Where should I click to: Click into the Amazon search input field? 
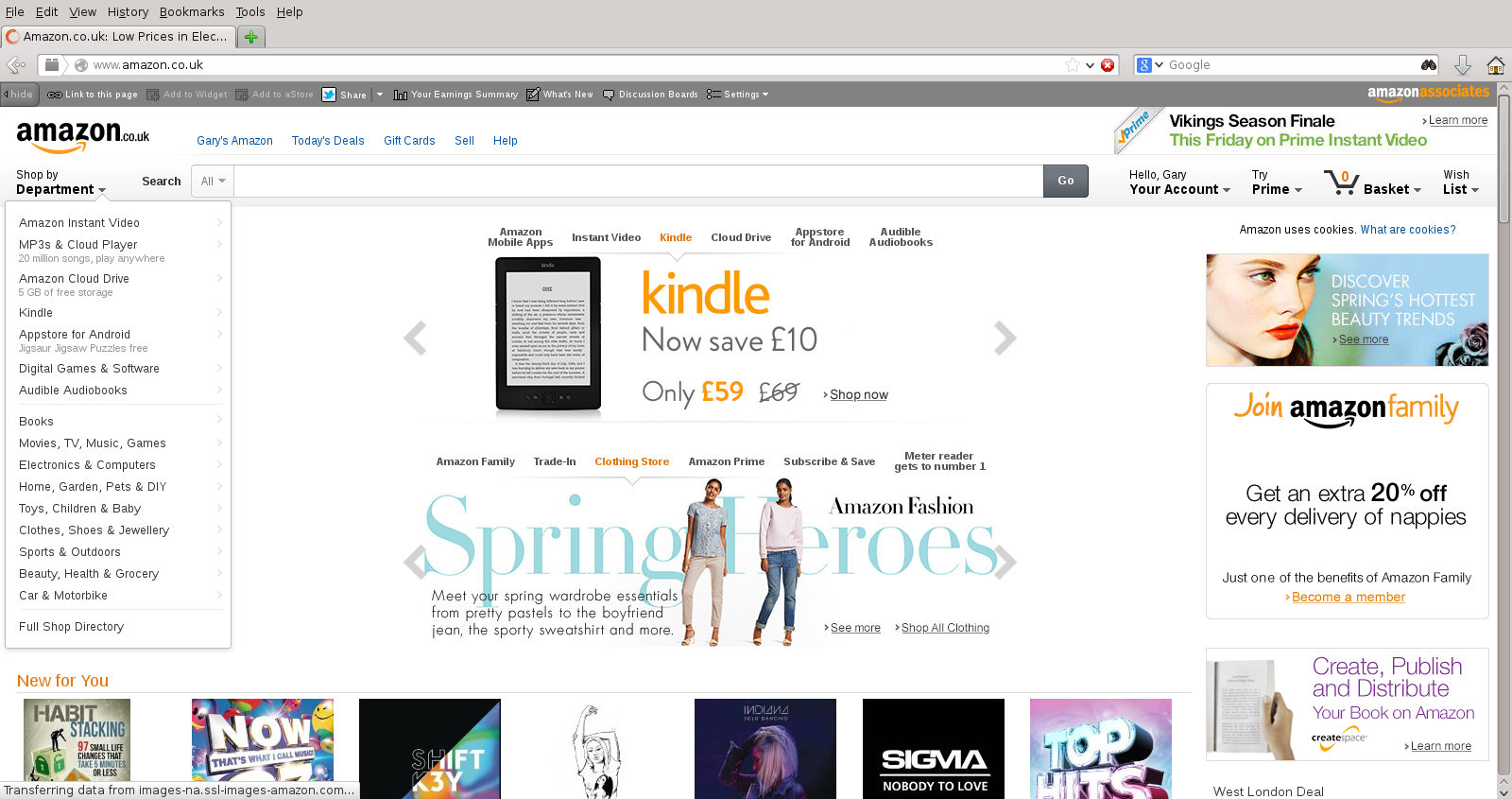point(638,181)
